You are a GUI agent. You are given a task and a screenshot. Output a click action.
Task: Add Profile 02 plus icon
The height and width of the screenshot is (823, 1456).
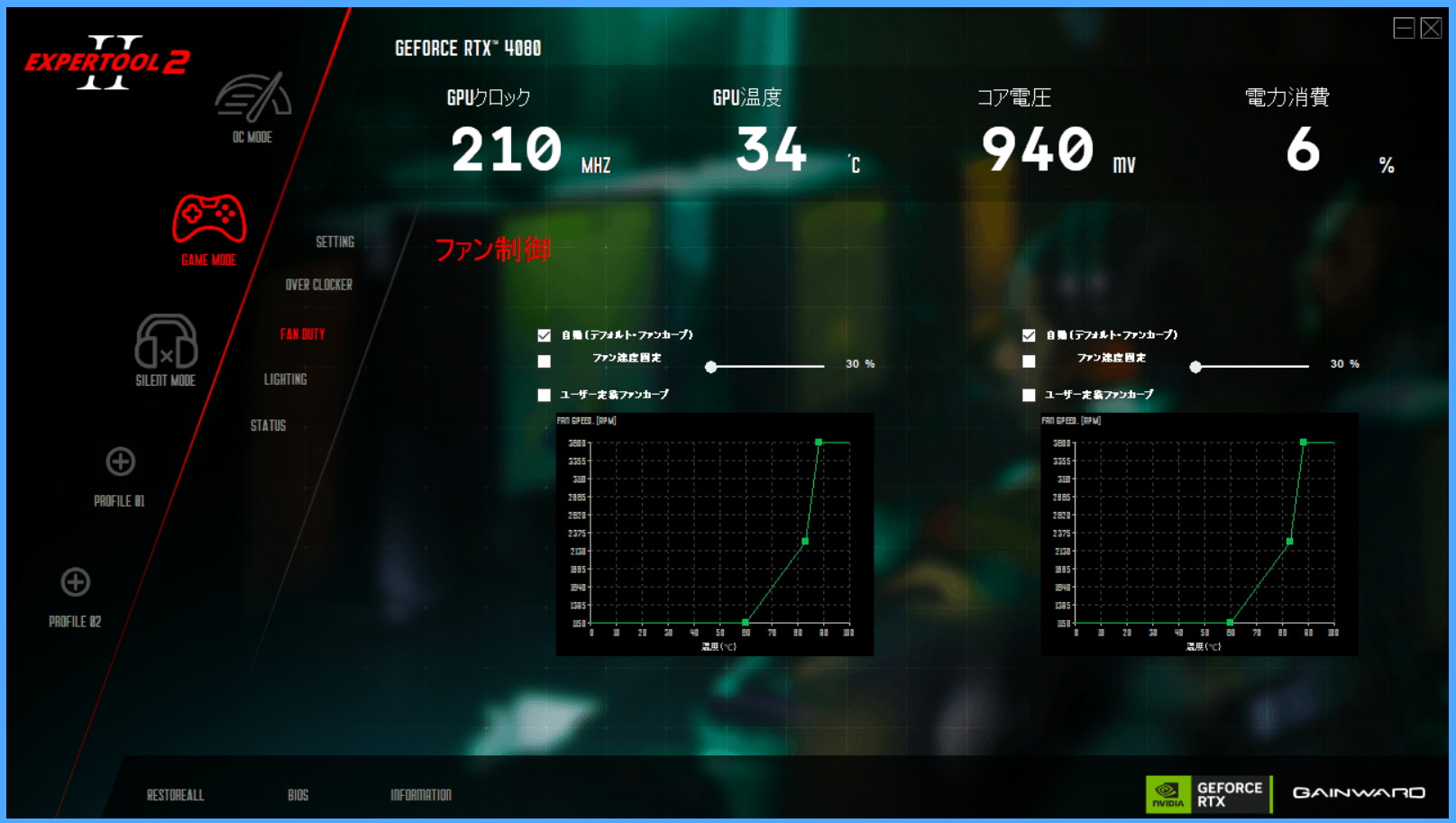pos(76,582)
